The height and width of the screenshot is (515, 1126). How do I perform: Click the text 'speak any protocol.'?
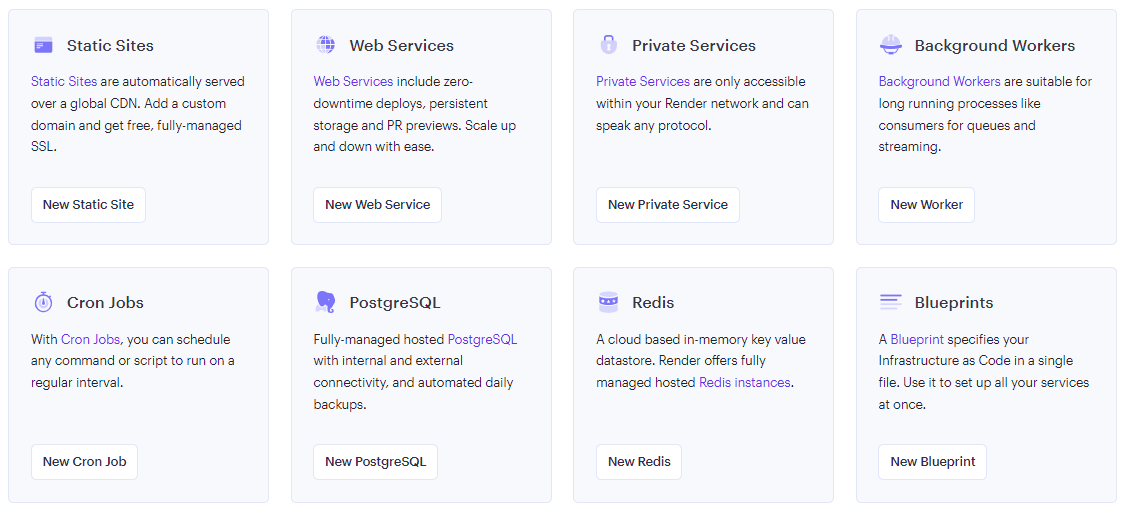coord(653,126)
